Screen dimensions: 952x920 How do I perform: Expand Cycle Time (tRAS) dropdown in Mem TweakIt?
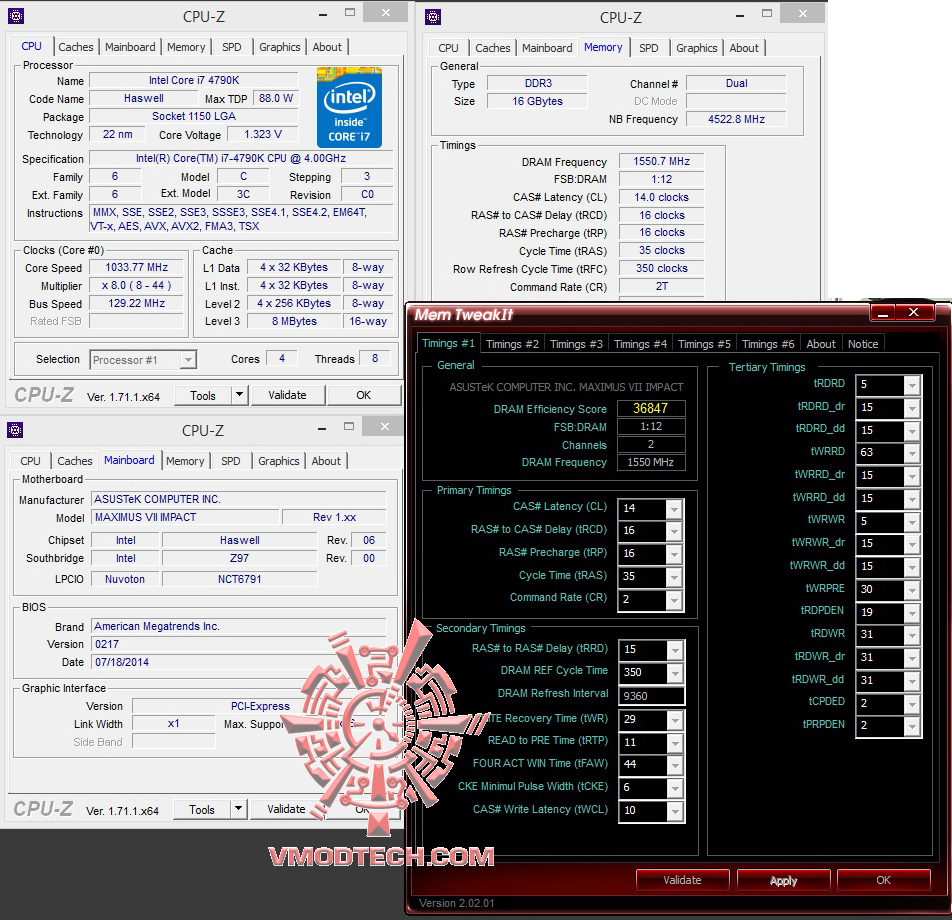click(x=674, y=578)
